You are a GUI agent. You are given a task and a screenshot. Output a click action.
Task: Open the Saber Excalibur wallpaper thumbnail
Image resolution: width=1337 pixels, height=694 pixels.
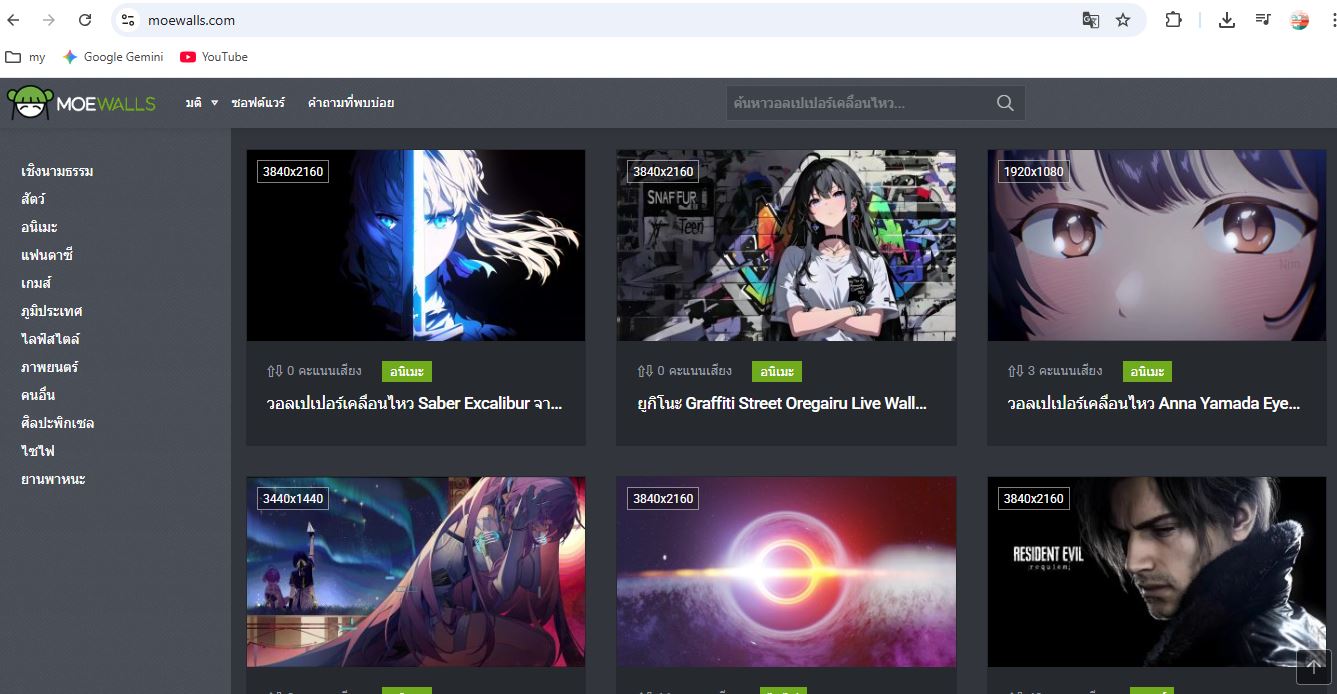[x=416, y=246]
